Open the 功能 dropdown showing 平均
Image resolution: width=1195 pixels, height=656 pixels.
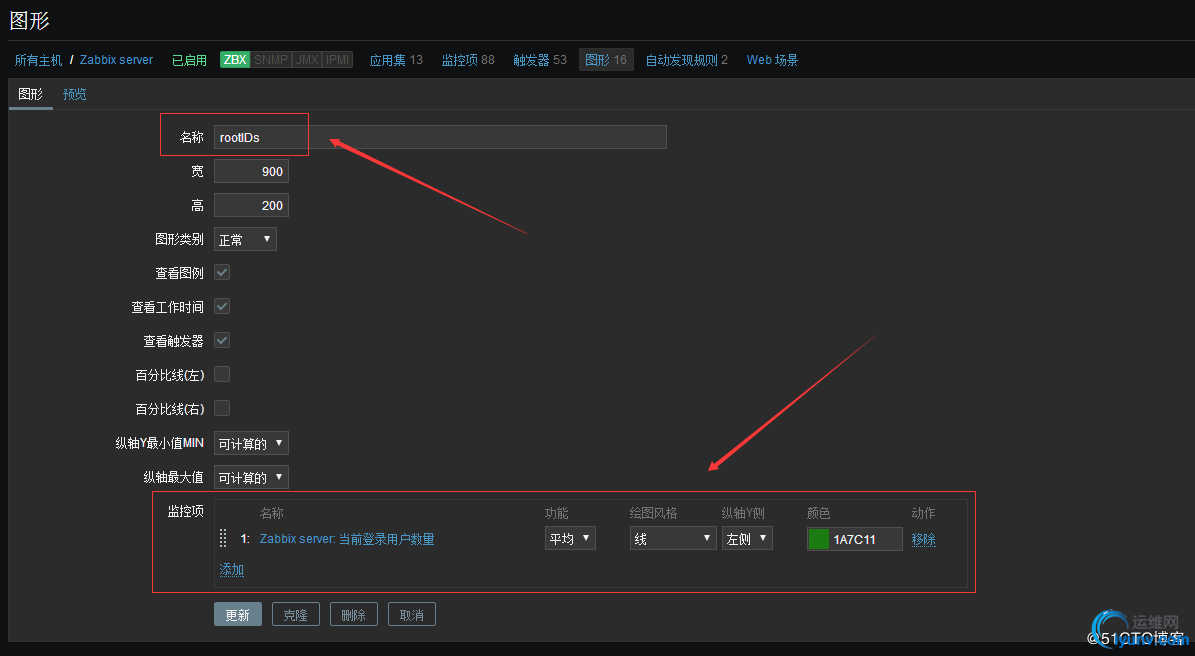tap(570, 539)
